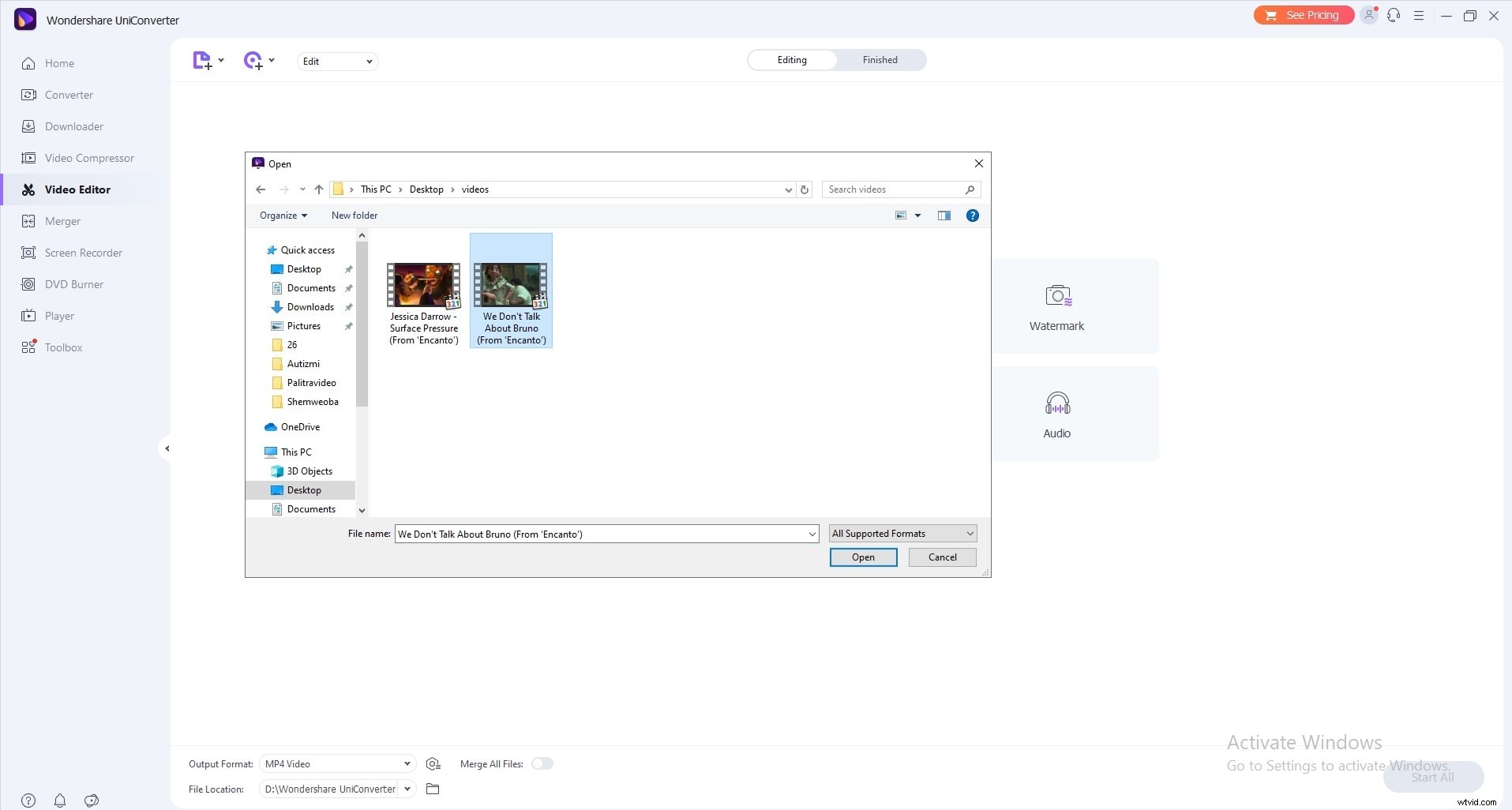Click the Open button to load the video
Viewport: 1512px width, 810px height.
(863, 557)
